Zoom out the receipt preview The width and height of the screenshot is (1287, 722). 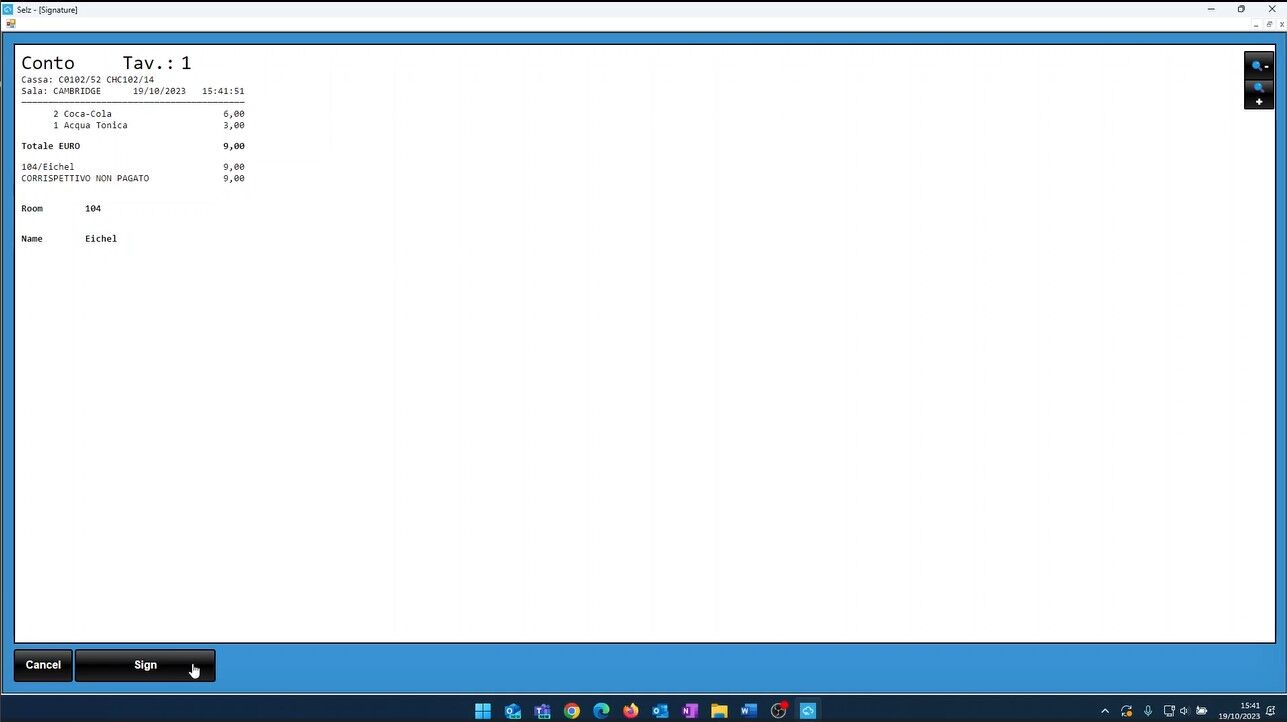point(1259,66)
